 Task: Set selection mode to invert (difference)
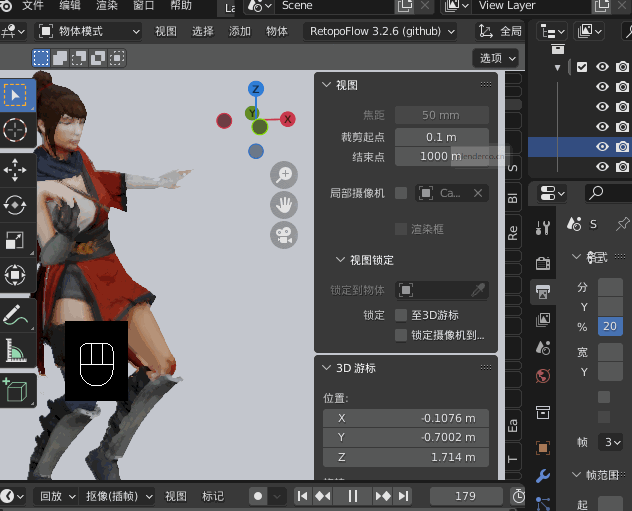coord(98,58)
